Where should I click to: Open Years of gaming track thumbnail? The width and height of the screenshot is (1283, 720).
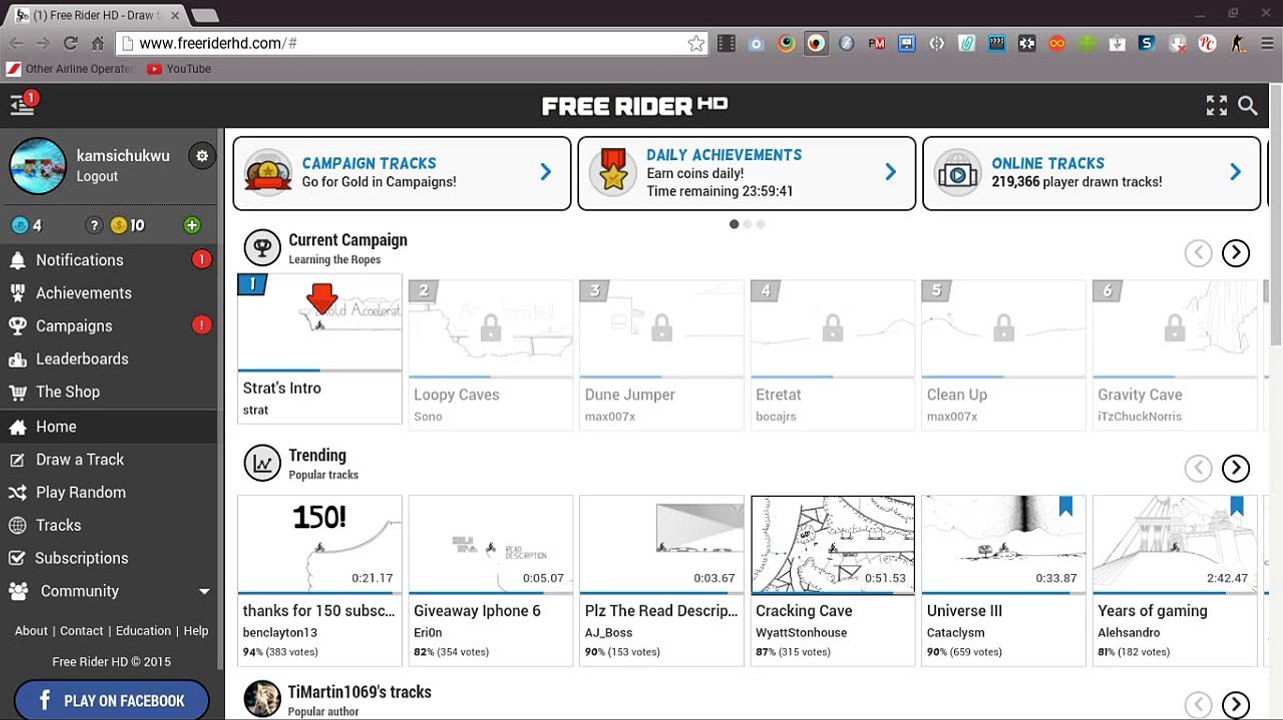pos(1175,544)
